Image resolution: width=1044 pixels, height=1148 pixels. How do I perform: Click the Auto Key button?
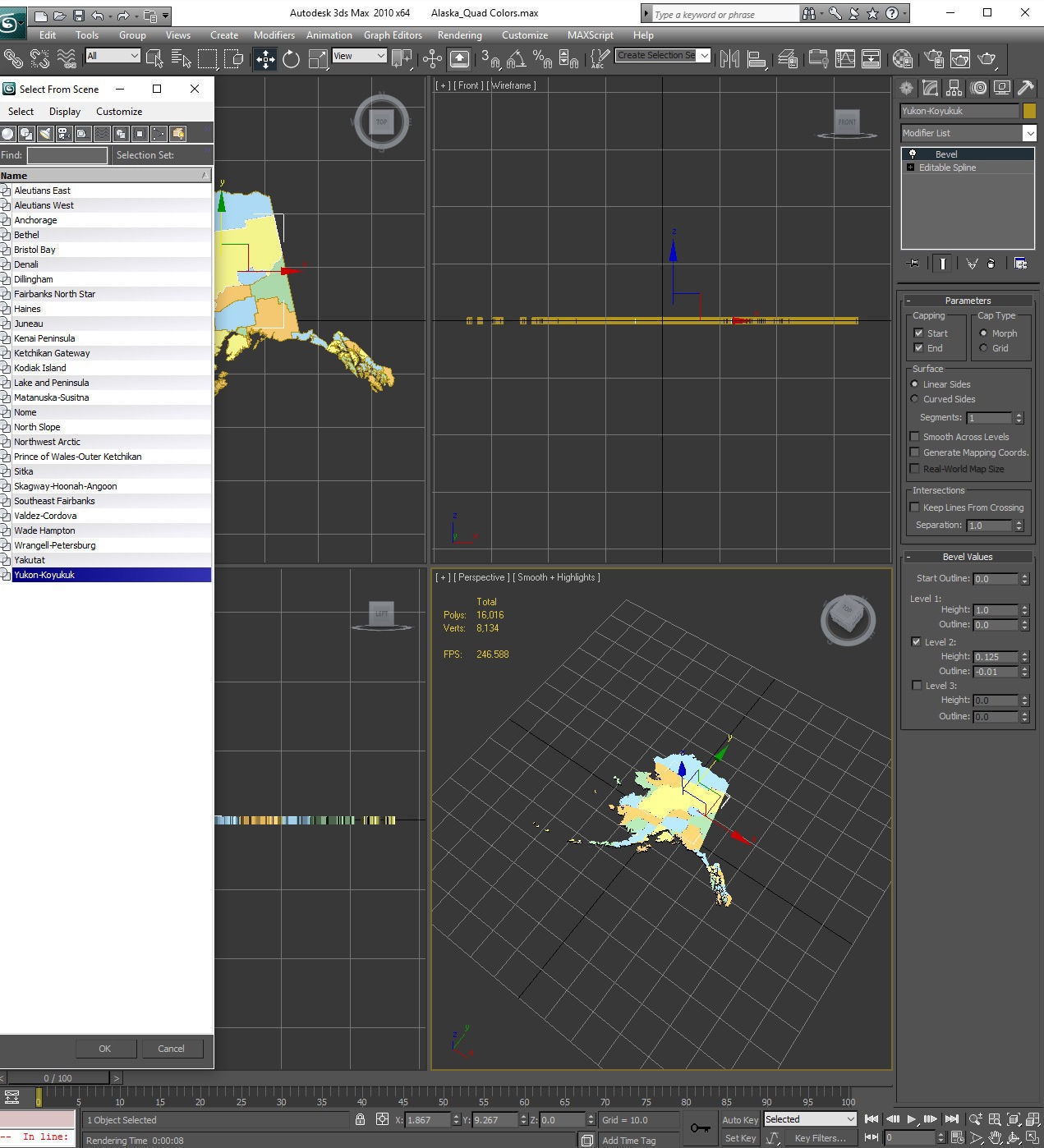click(740, 1119)
